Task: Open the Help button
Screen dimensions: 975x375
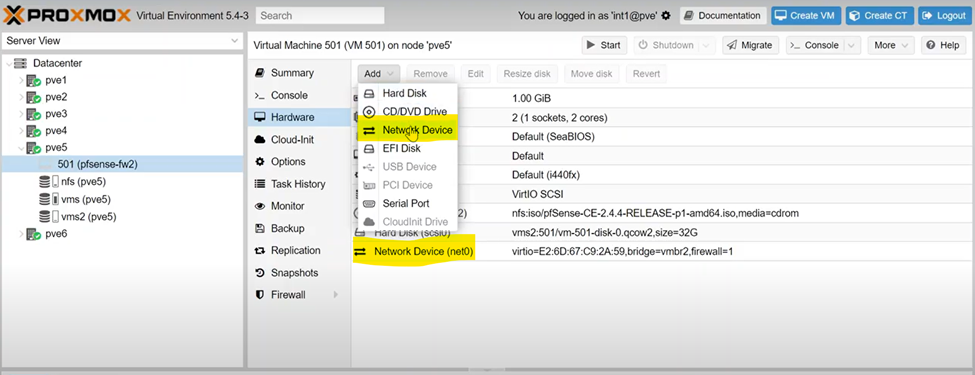Action: [943, 45]
